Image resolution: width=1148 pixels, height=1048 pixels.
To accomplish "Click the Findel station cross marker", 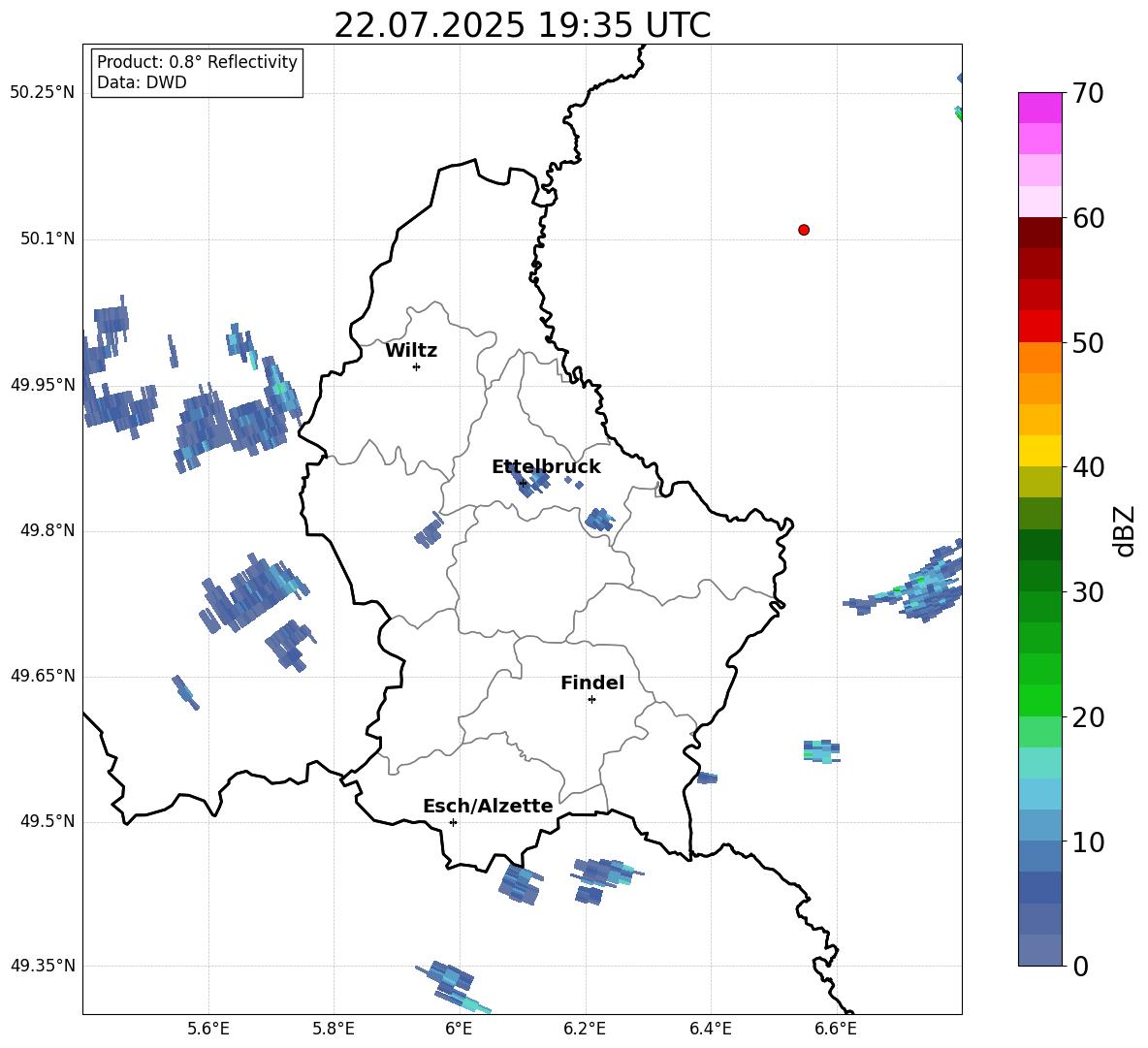I will 591,700.
